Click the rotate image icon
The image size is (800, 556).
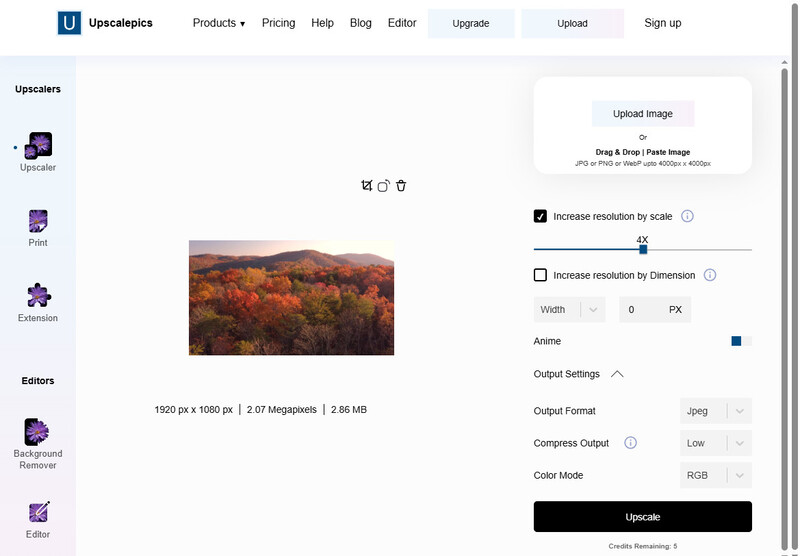383,186
